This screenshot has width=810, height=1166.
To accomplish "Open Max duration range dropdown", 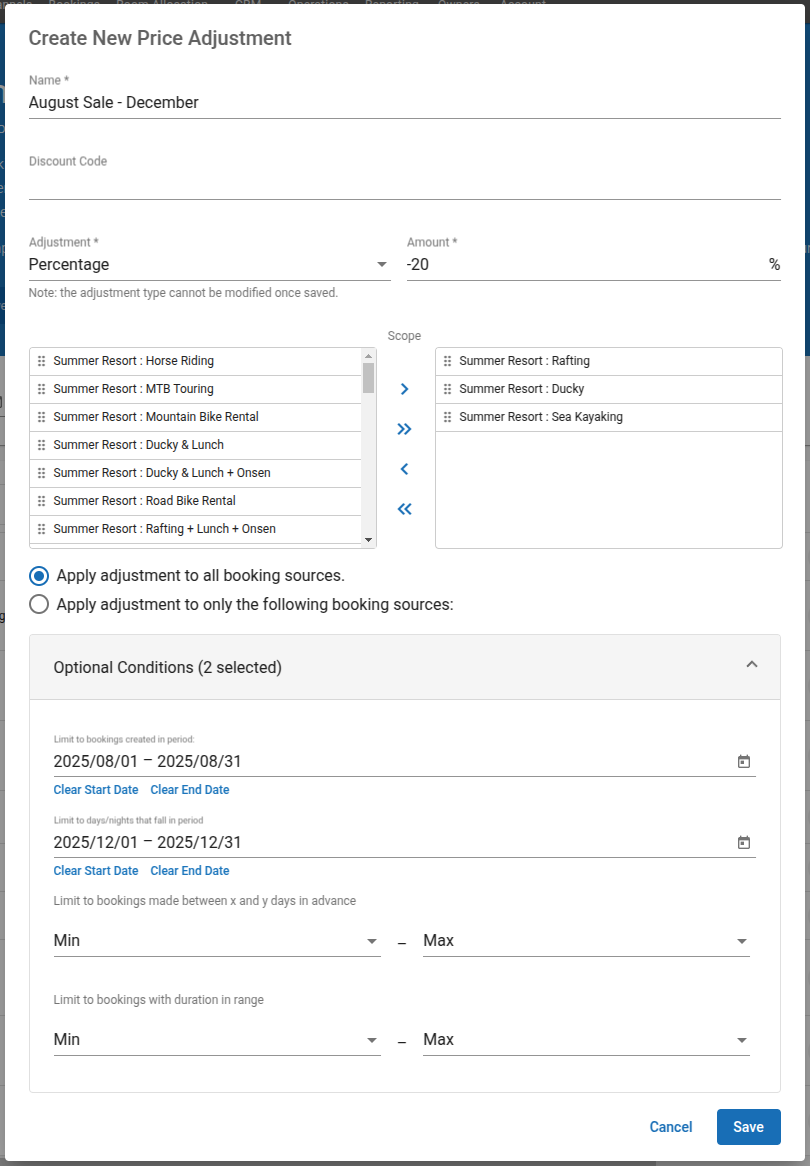I will (585, 1040).
